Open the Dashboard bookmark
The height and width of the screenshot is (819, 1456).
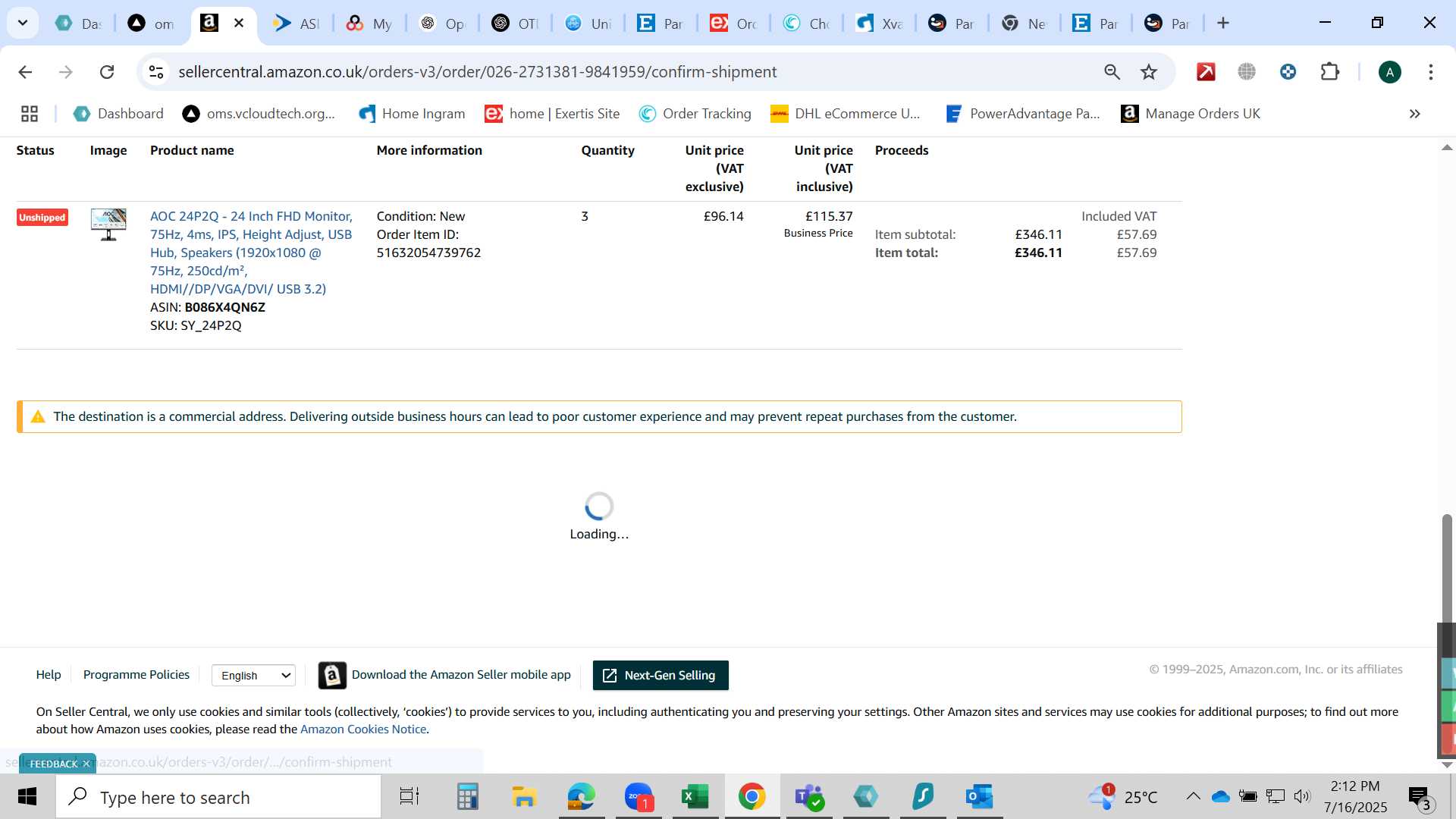click(118, 114)
